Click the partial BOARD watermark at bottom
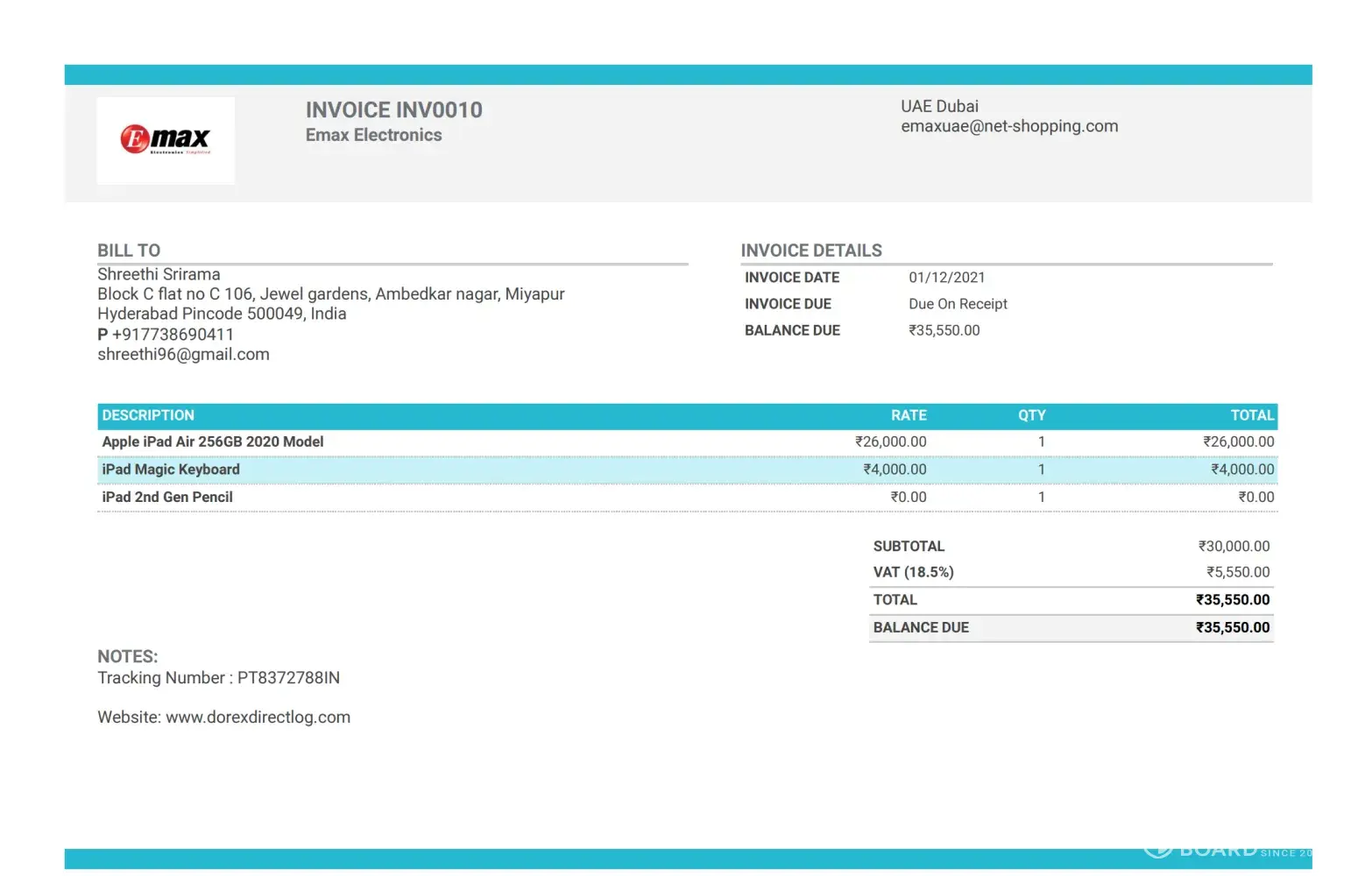Screen dimensions: 1372x876 pos(1227,851)
